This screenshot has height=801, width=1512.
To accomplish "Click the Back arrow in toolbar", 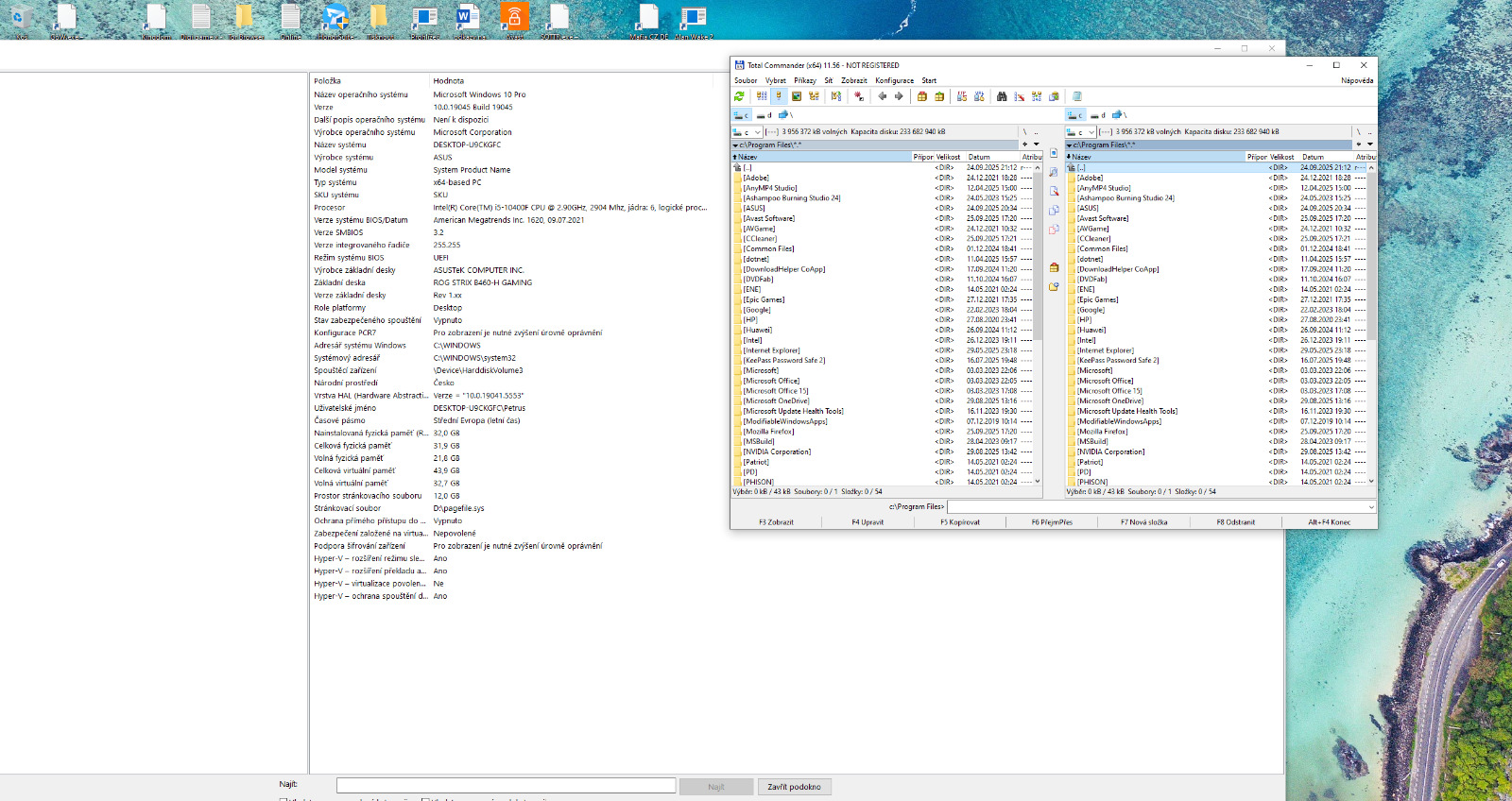I will pyautogui.click(x=882, y=96).
